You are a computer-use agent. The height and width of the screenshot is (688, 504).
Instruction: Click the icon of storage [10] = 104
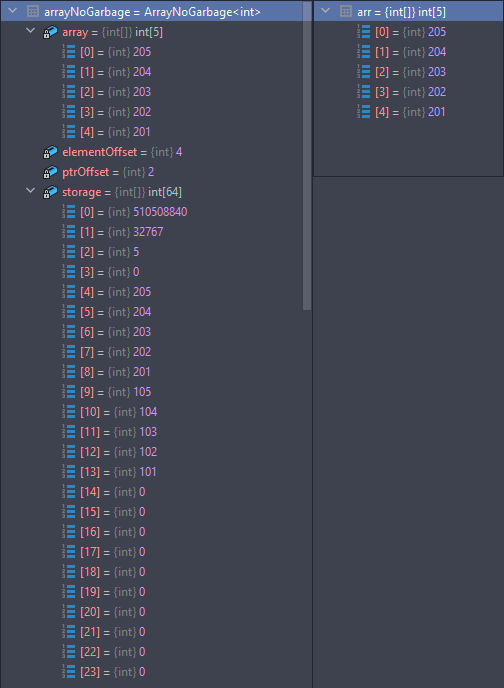point(68,412)
